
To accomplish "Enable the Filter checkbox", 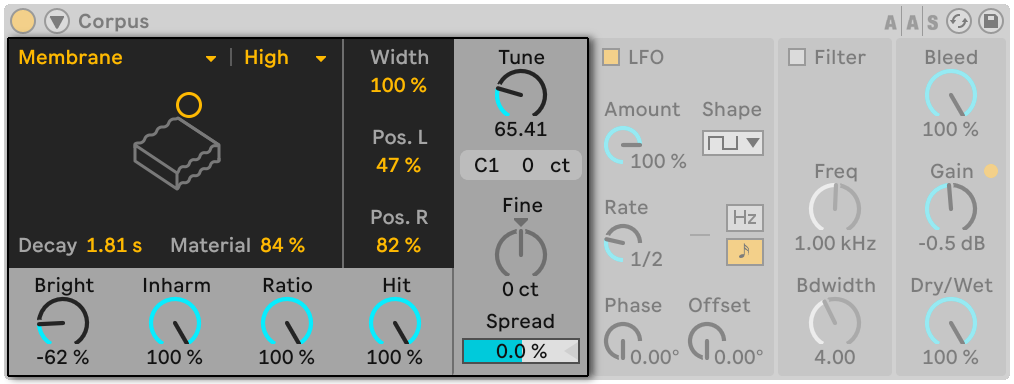I will pyautogui.click(x=797, y=58).
